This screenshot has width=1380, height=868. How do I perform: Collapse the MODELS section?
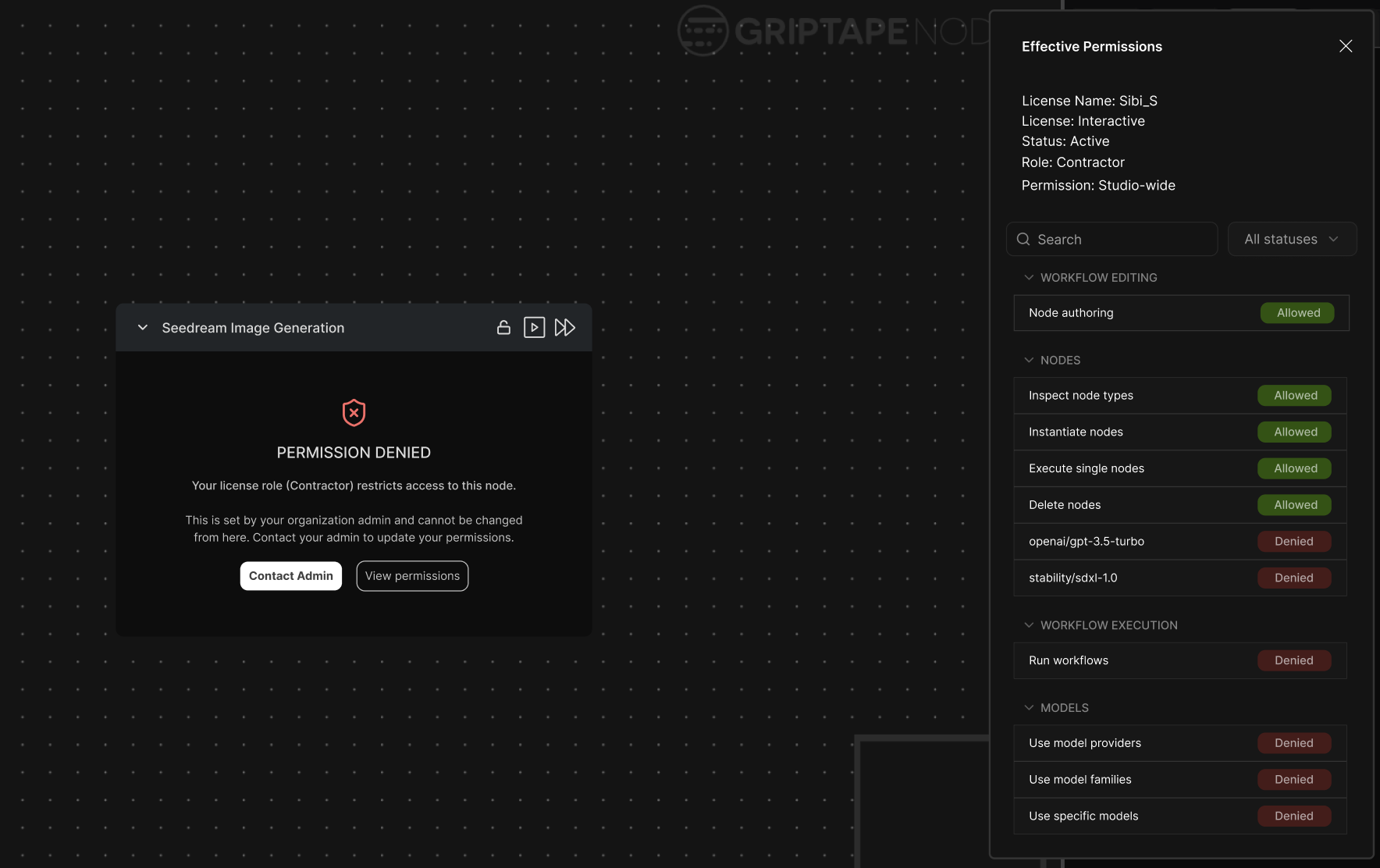1029,708
